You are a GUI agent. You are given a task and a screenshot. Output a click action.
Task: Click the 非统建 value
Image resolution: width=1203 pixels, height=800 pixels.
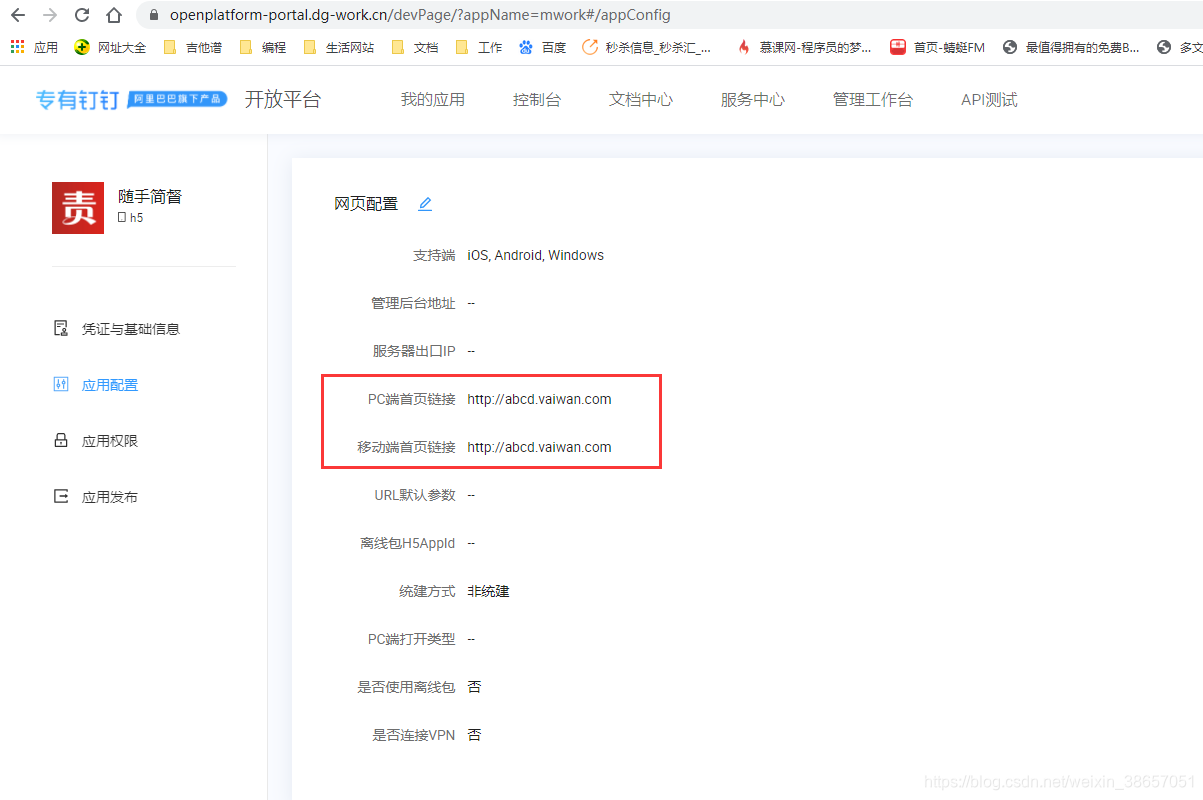[x=488, y=591]
